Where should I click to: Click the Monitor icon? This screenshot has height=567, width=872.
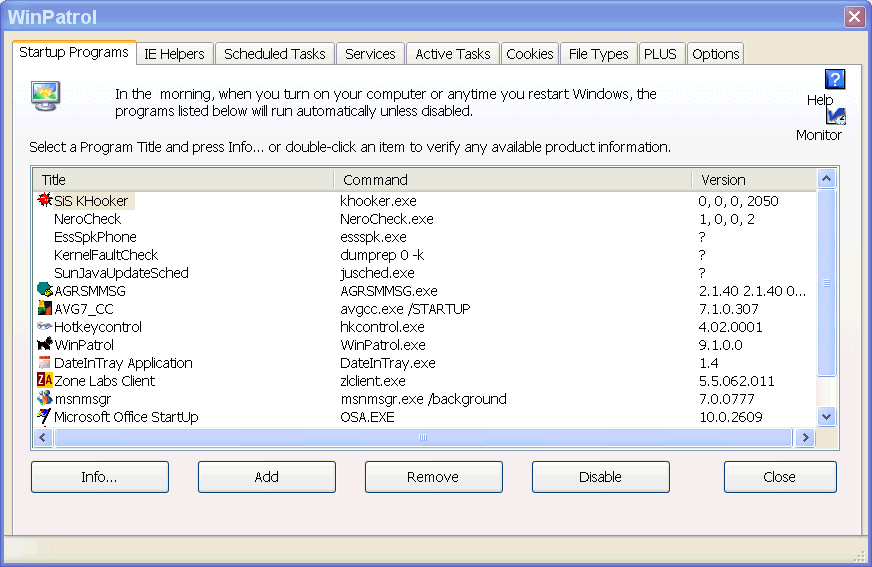836,116
